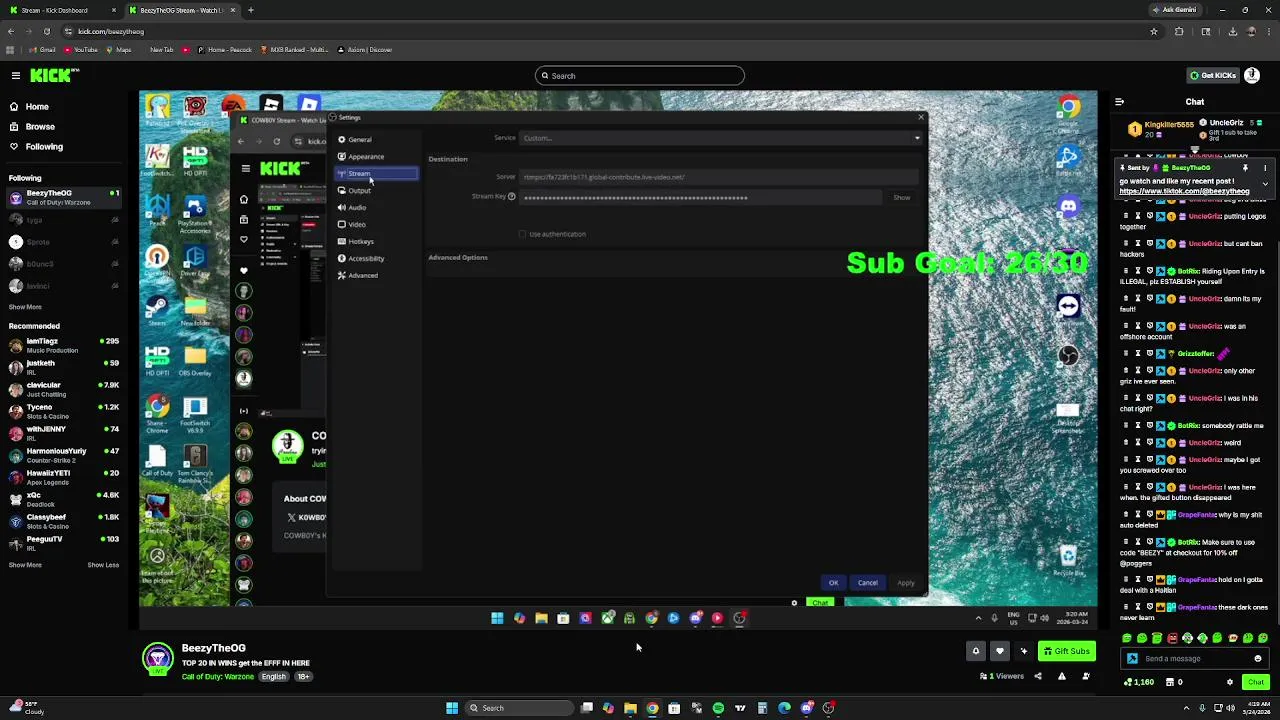1280x720 pixels.
Task: Click the Gift Subs button
Action: [1066, 651]
